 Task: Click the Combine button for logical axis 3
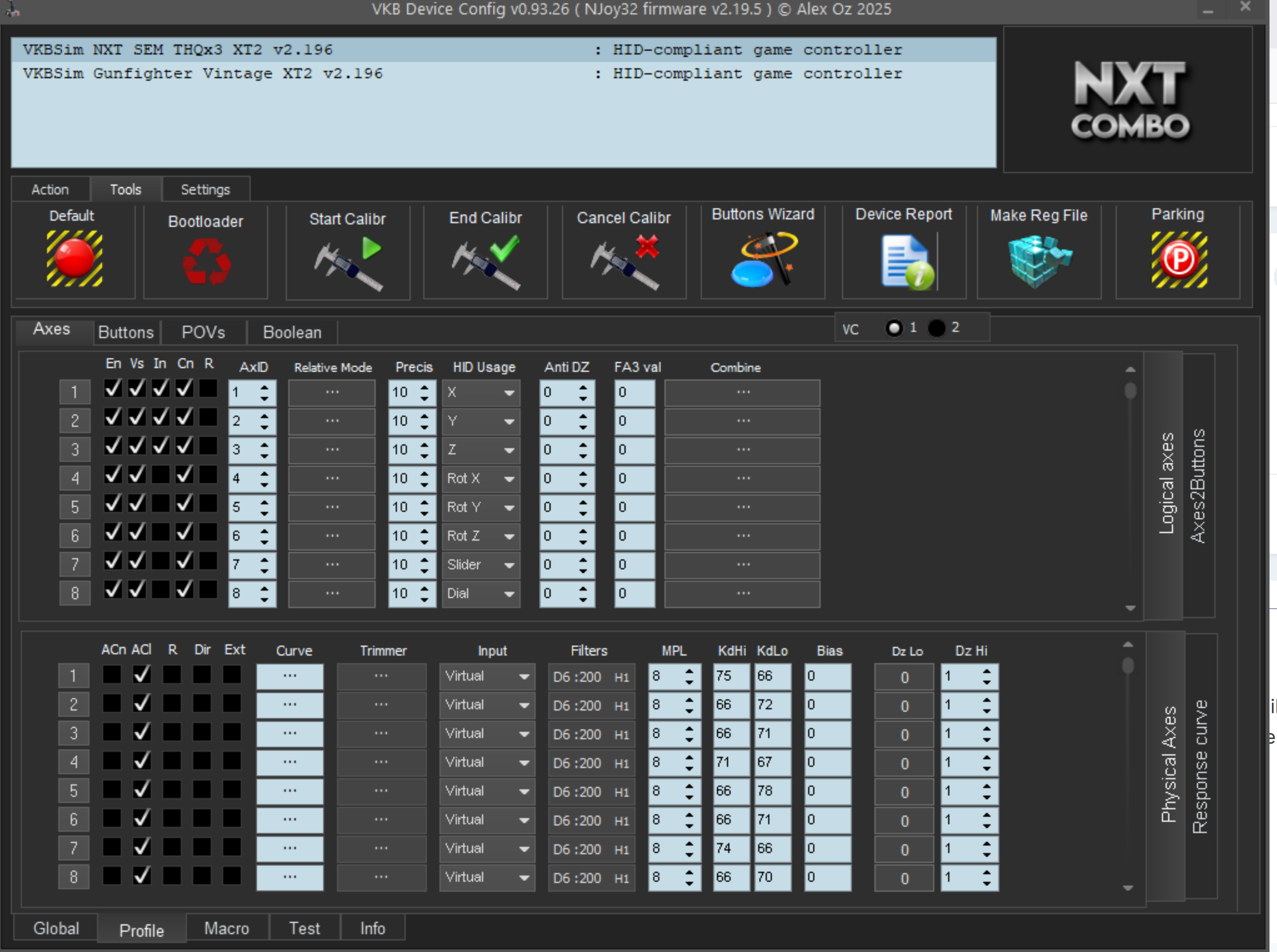click(742, 449)
